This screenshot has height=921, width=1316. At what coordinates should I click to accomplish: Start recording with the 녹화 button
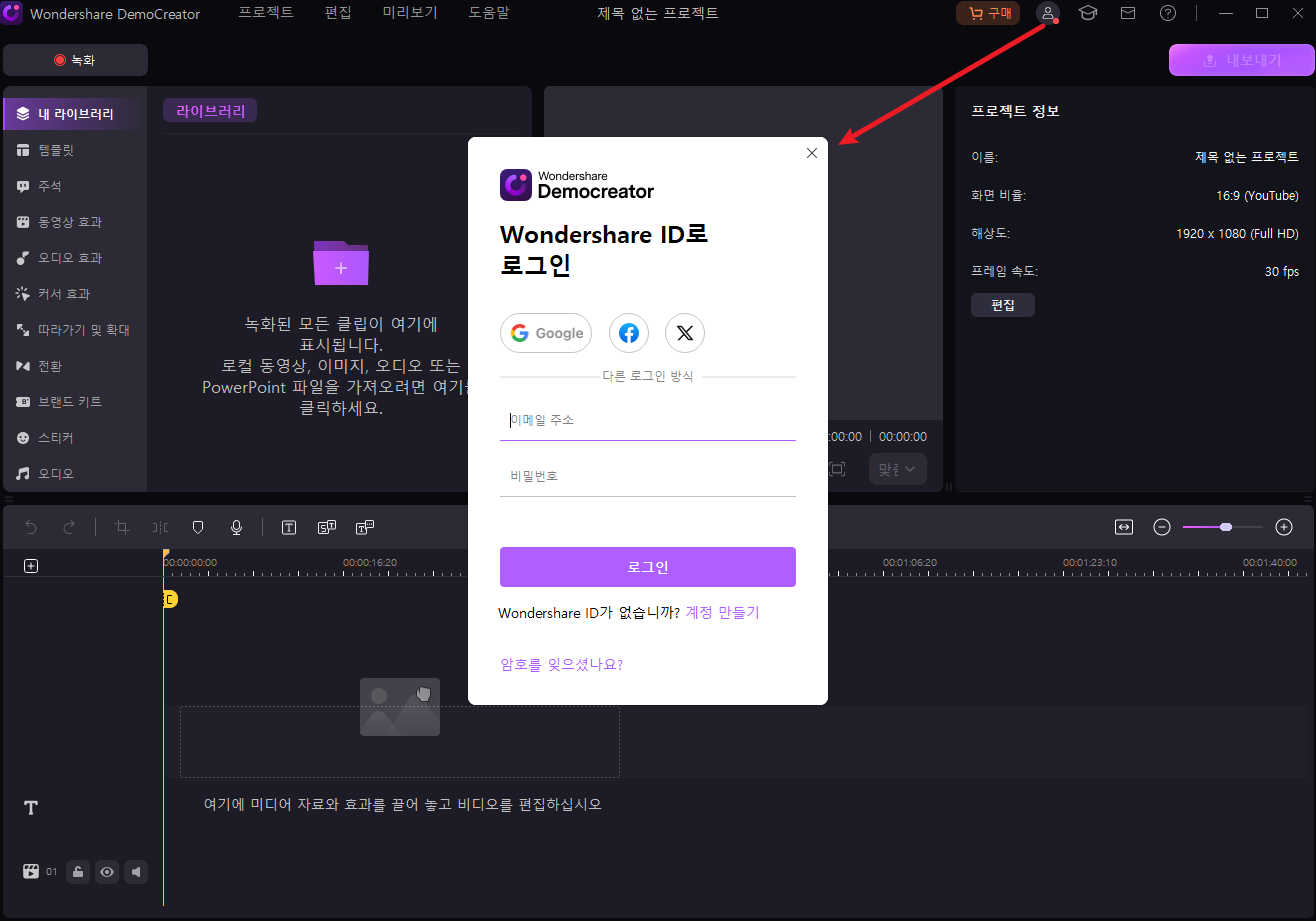tap(75, 60)
